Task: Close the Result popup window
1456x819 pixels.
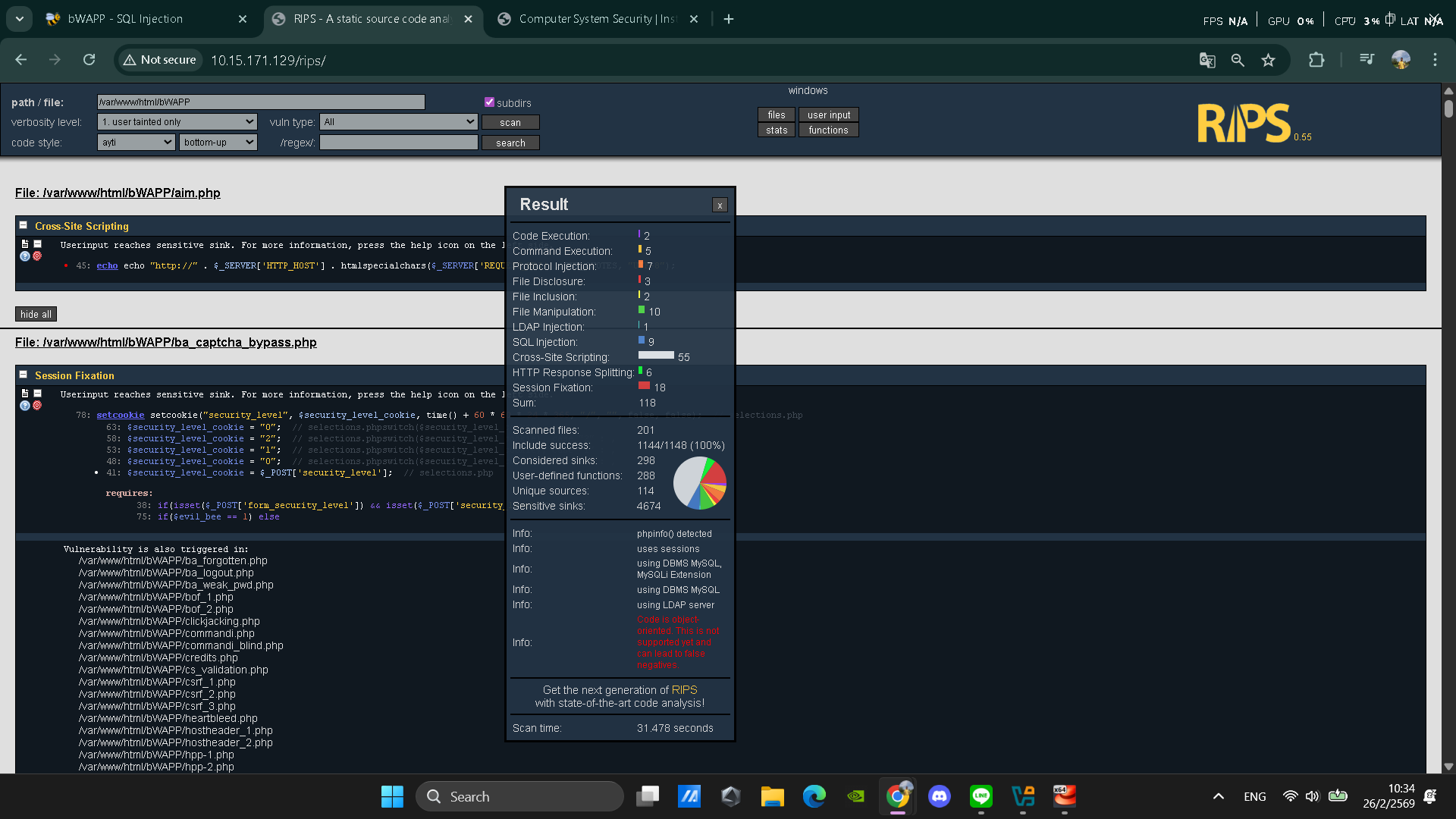Action: pos(720,205)
